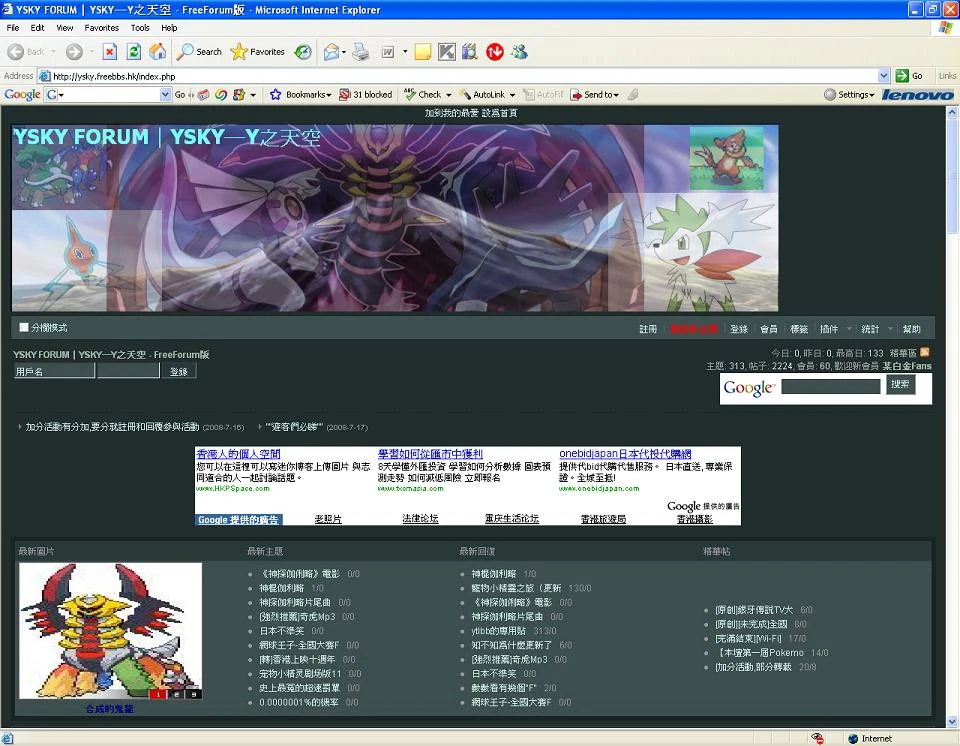Expand the 插件 menu arrow
Image resolution: width=960 pixels, height=746 pixels.
[849, 329]
